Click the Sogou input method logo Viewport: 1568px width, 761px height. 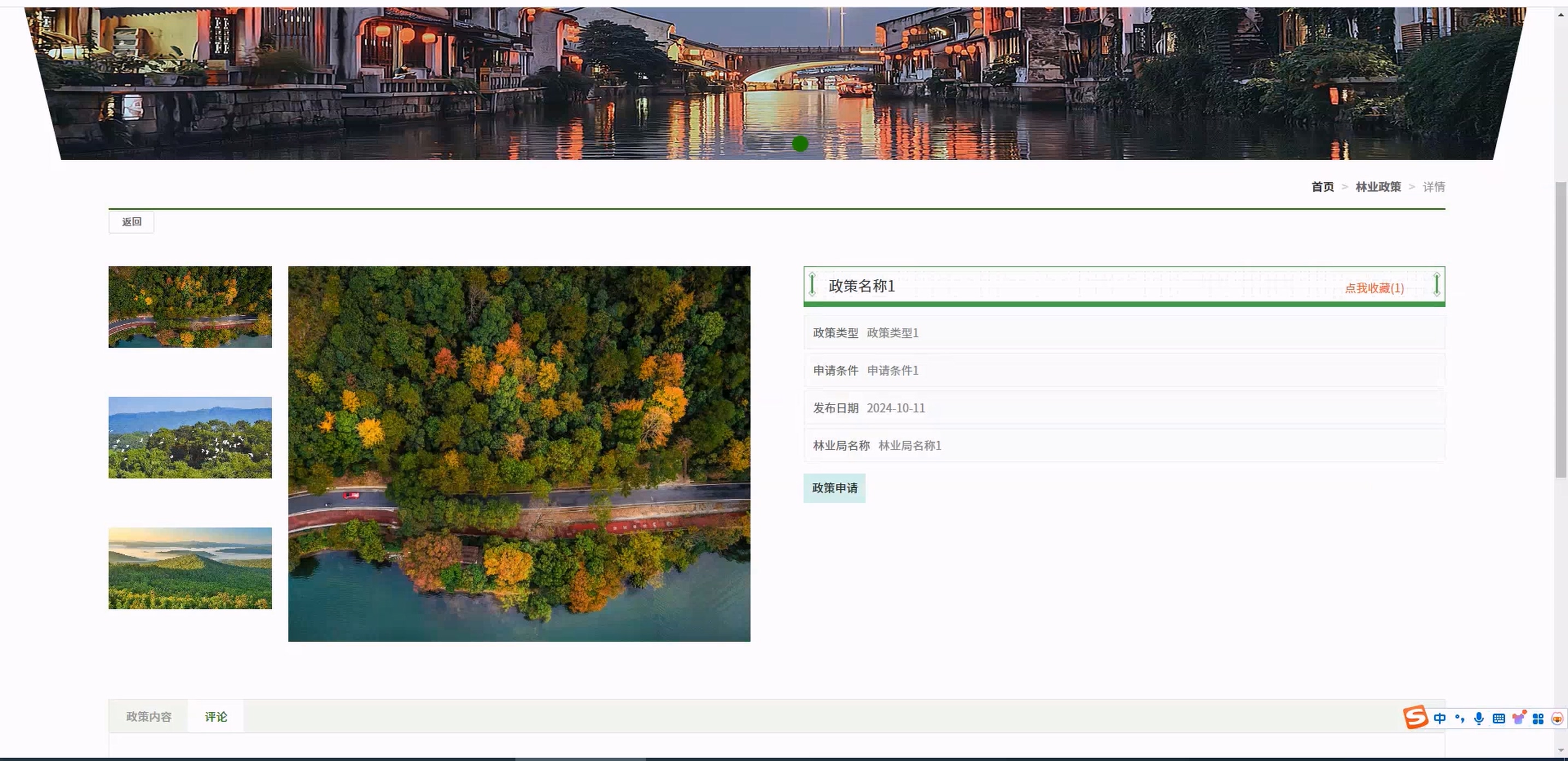(1415, 717)
